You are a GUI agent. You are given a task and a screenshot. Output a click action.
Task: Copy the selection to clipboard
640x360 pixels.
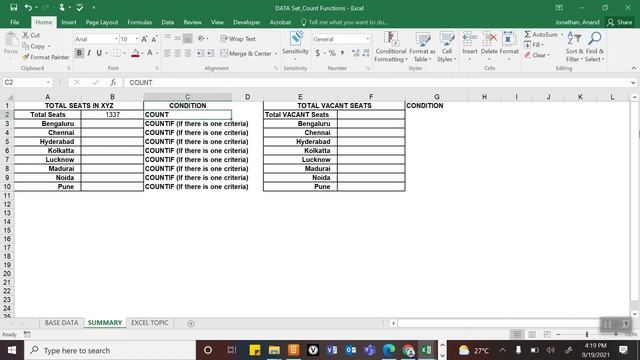click(34, 47)
